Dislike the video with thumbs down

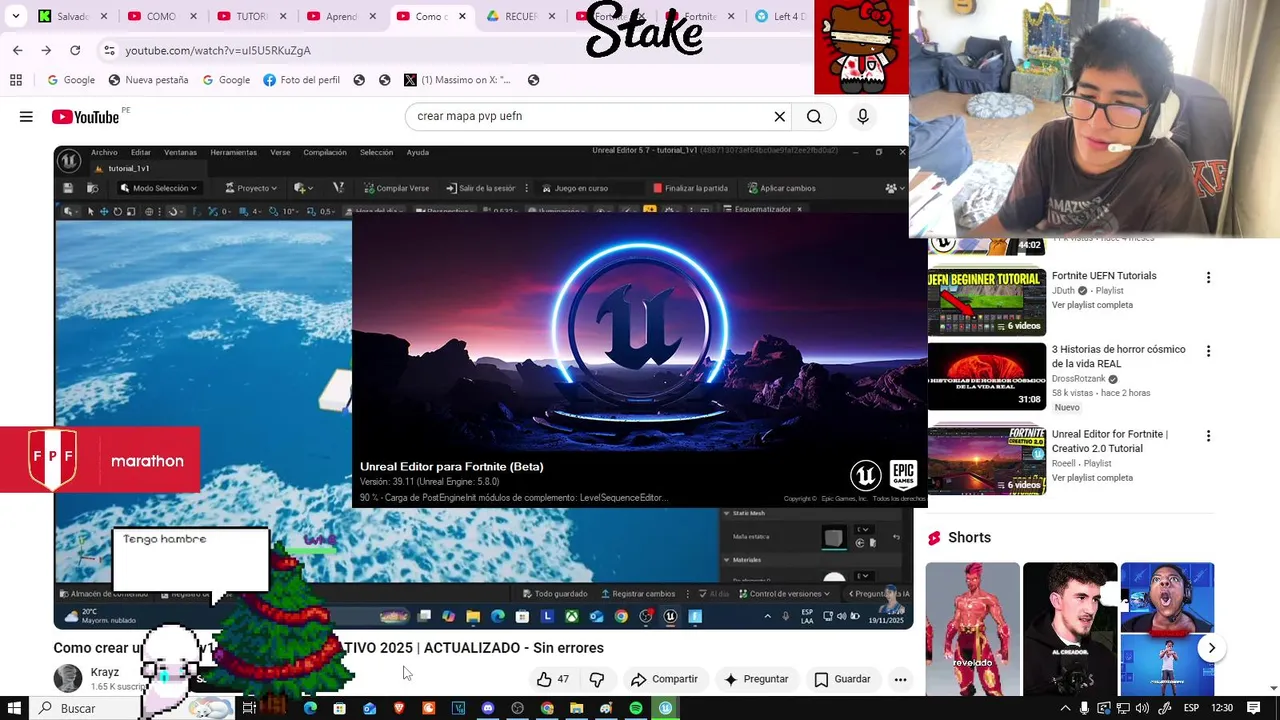coord(597,679)
